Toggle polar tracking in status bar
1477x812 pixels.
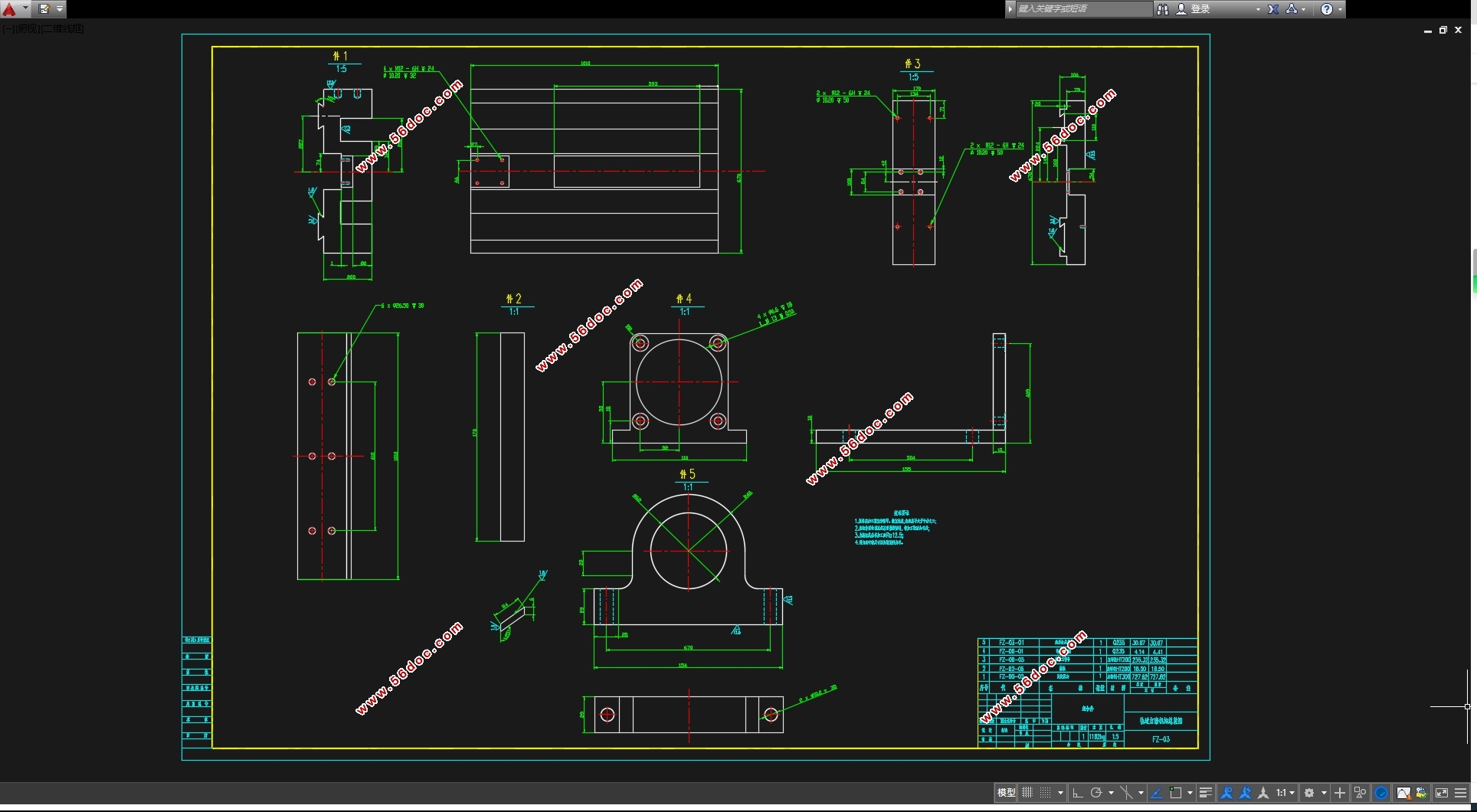coord(1096,793)
